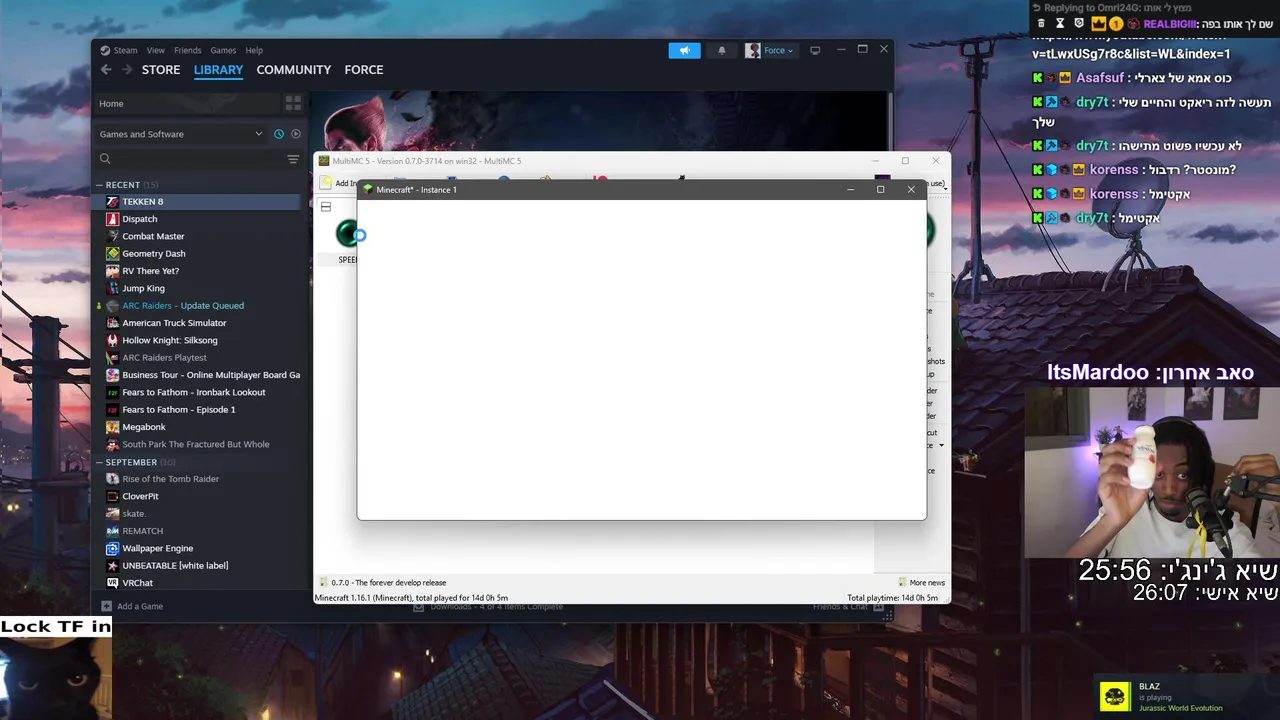Click Add a Game button
This screenshot has width=1280, height=720.
click(x=132, y=606)
